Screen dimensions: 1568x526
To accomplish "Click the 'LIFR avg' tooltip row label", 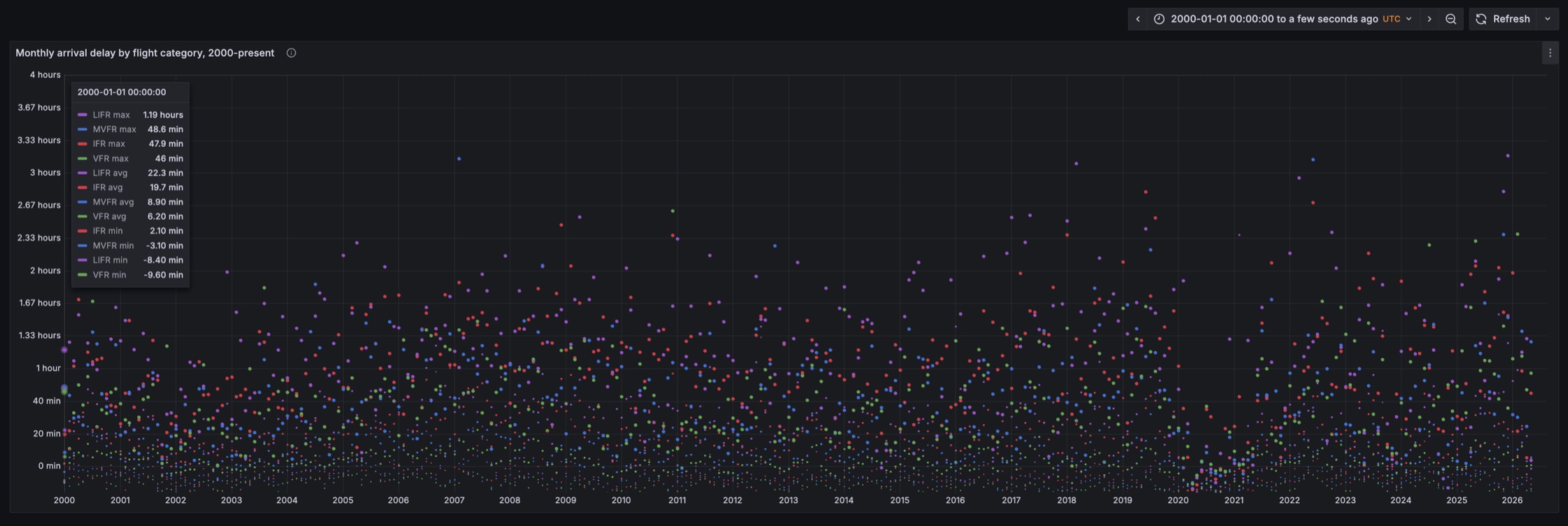I will pos(110,173).
